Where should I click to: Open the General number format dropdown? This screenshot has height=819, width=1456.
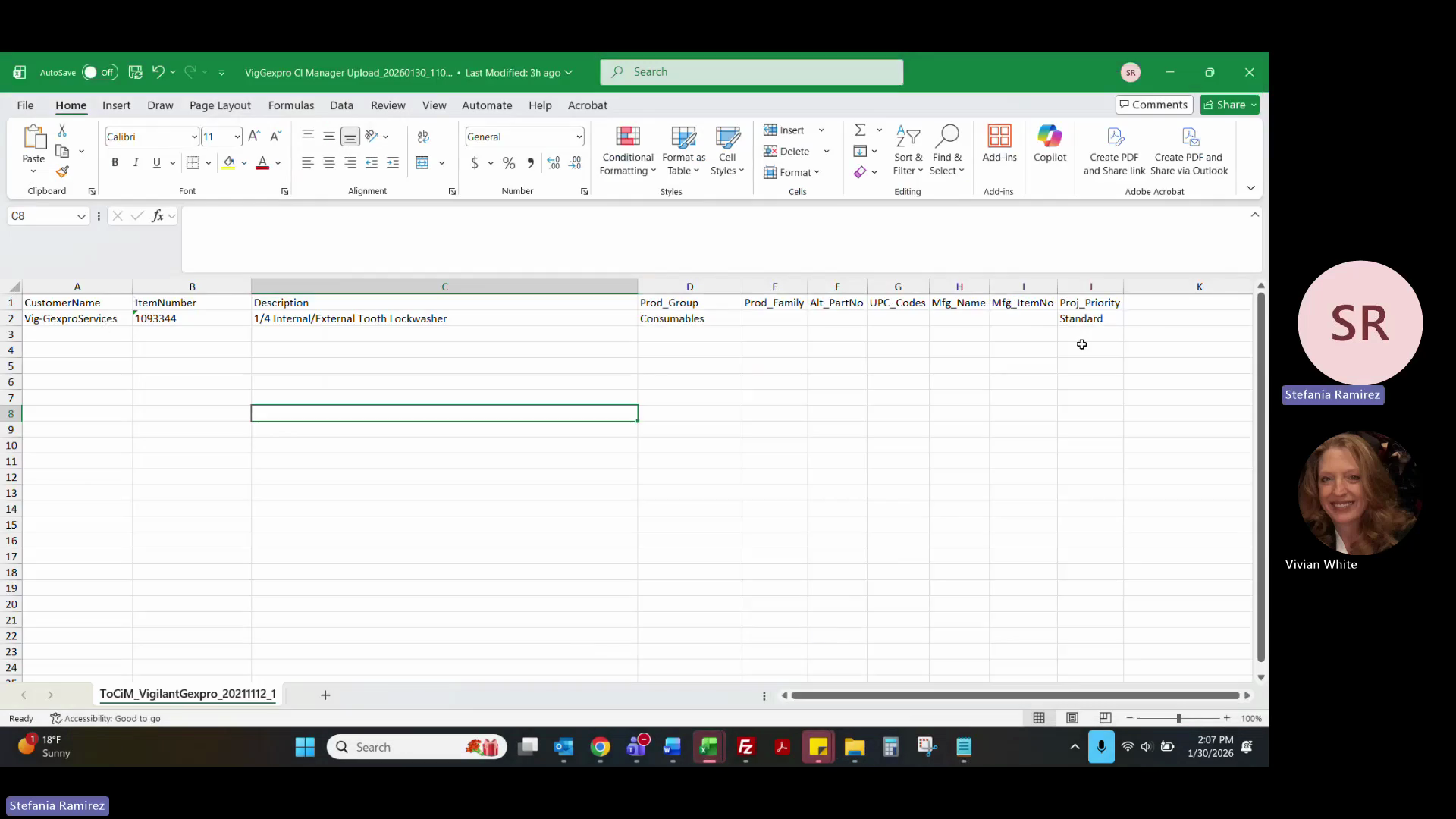point(579,136)
